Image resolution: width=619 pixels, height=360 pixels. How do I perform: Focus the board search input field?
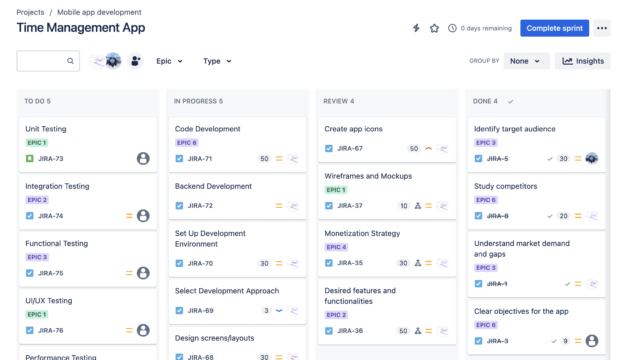tap(48, 61)
